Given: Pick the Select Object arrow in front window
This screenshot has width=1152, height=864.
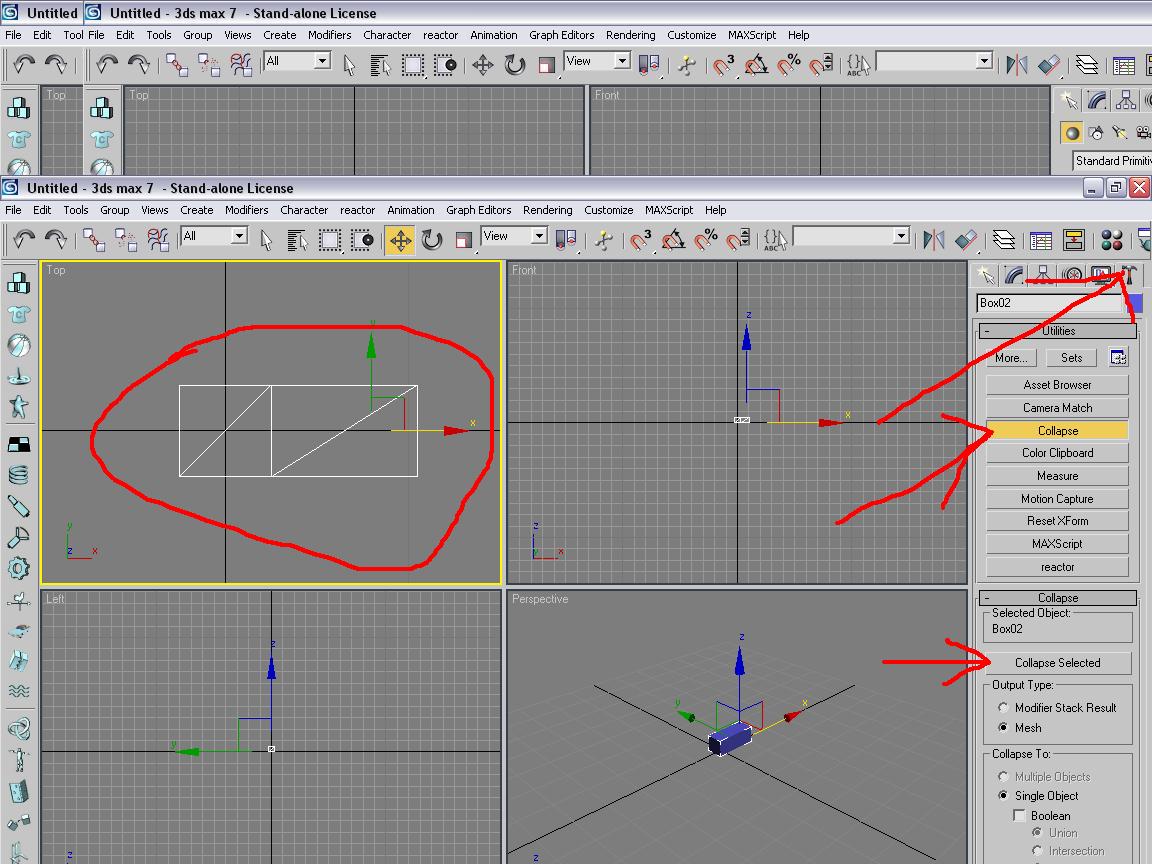Looking at the screenshot, I should [266, 240].
